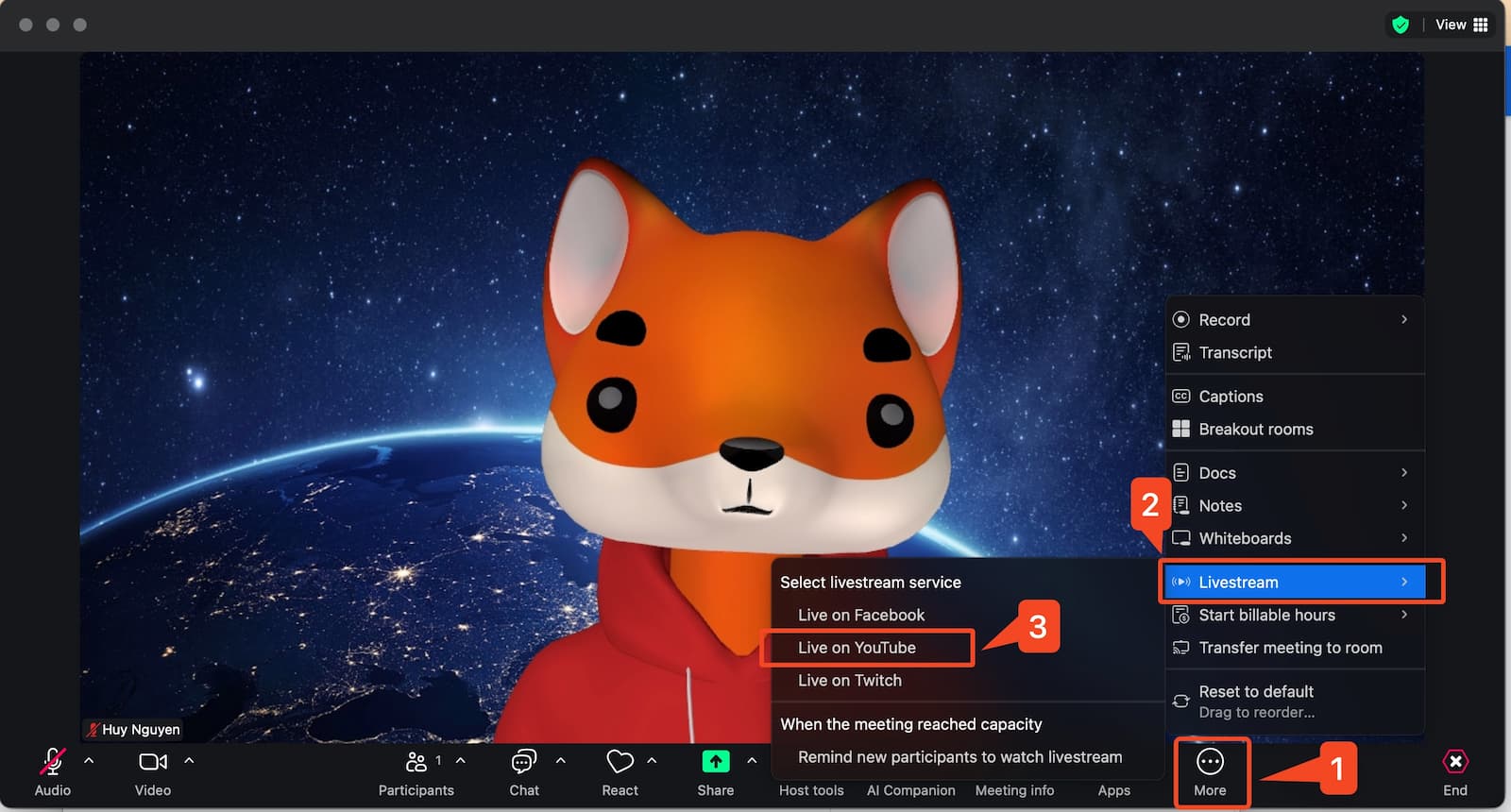Click the Reset to default refresh icon
Image resolution: width=1511 pixels, height=812 pixels.
tap(1180, 701)
